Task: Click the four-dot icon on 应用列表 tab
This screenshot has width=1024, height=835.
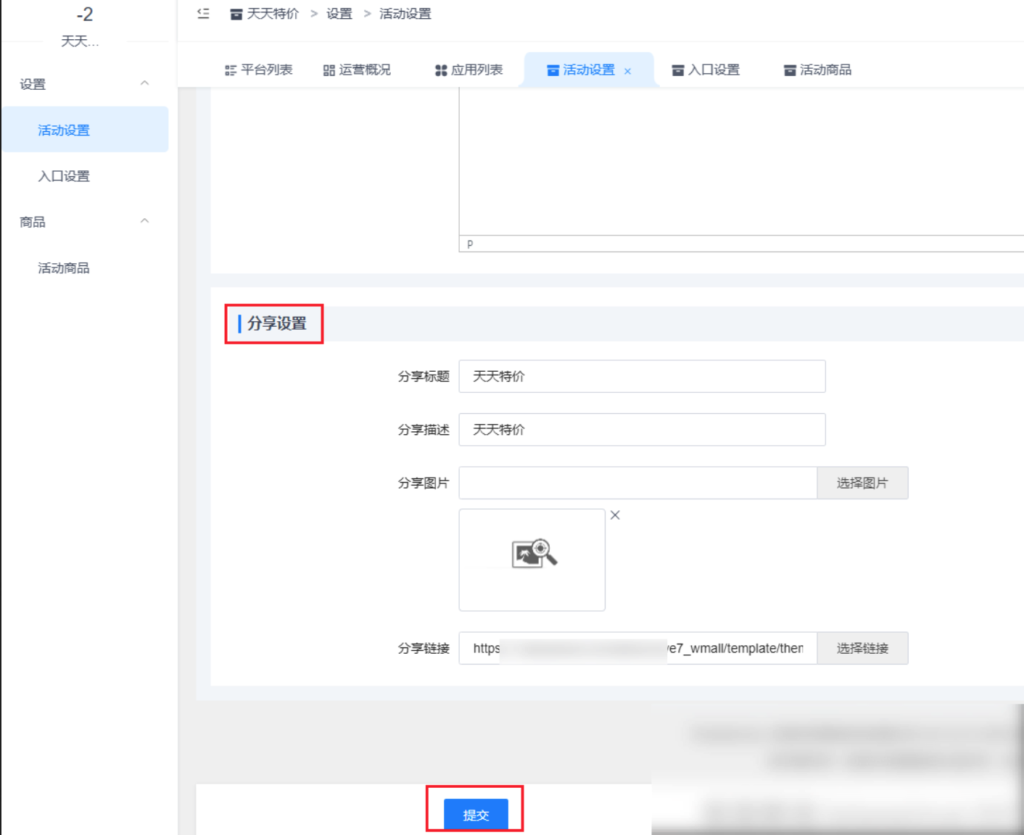Action: click(x=441, y=70)
